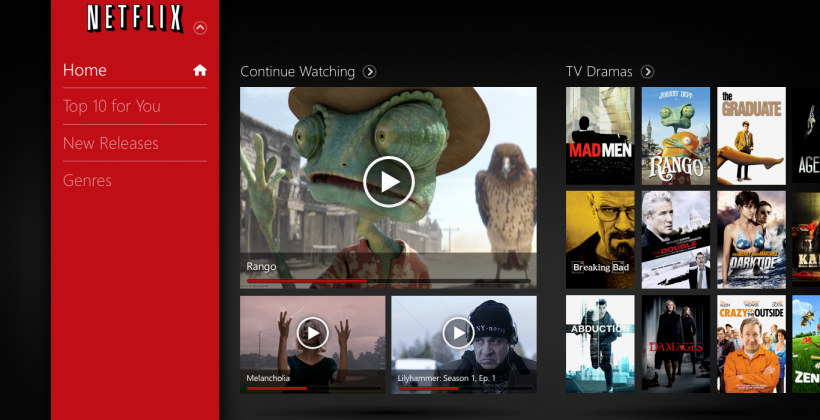The image size is (820, 420).
Task: Collapse the sidebar with the up chevron
Action: point(200,28)
